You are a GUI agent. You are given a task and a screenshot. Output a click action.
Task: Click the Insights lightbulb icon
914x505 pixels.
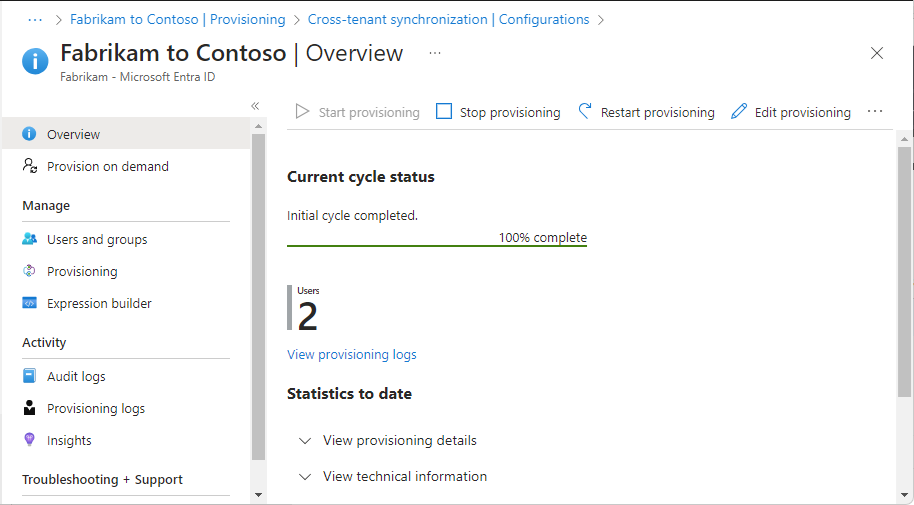pyautogui.click(x=29, y=440)
